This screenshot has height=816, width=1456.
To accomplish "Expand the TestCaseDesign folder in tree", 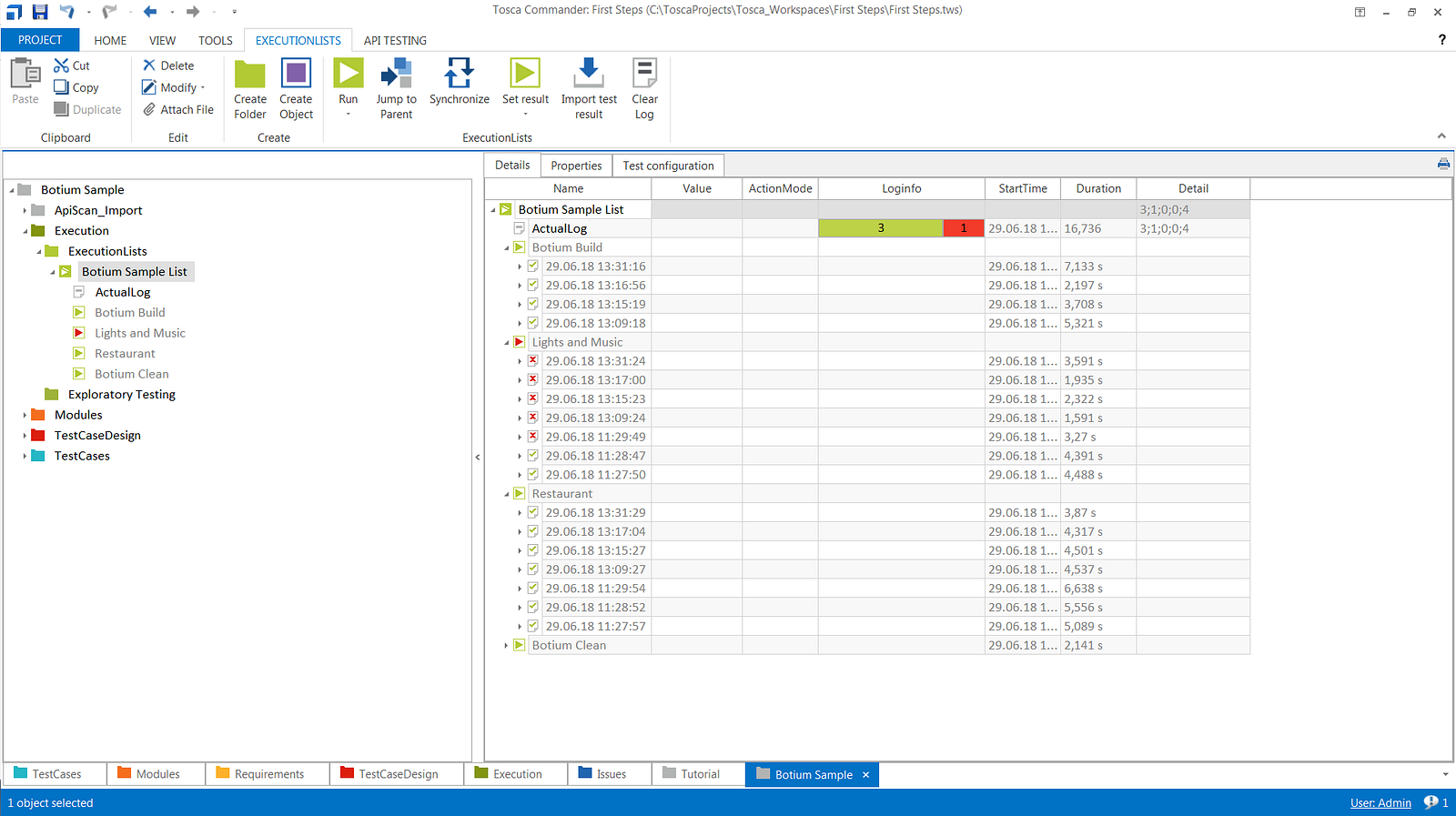I will (25, 436).
